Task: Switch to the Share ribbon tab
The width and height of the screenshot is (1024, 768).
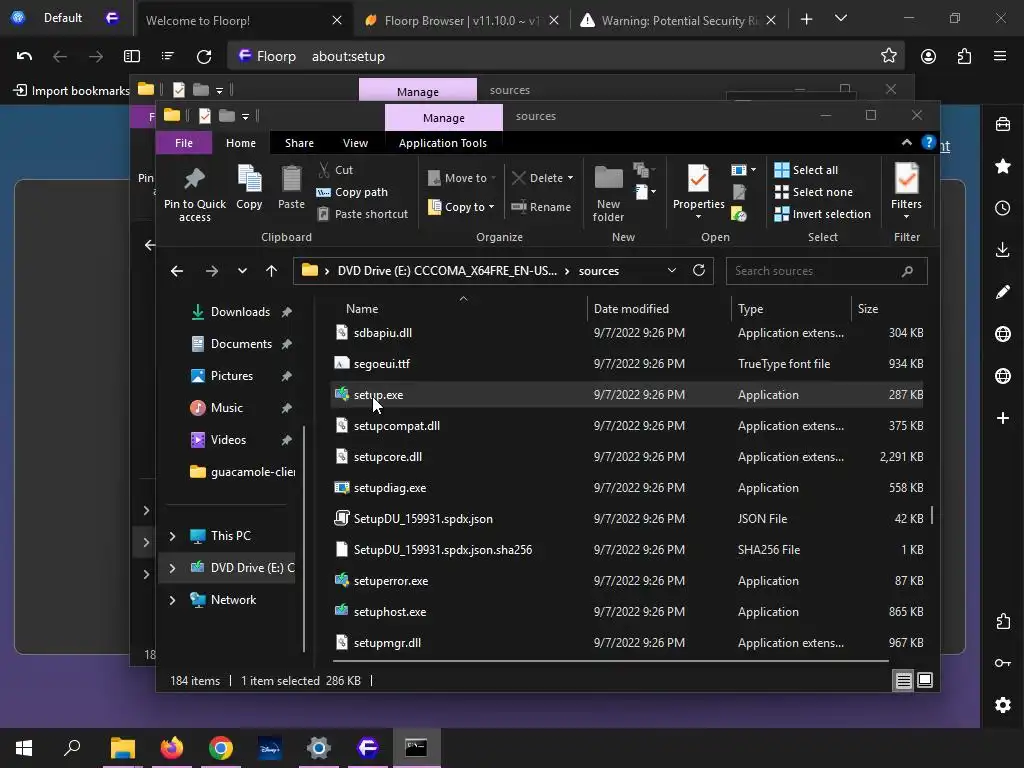Action: (x=299, y=142)
